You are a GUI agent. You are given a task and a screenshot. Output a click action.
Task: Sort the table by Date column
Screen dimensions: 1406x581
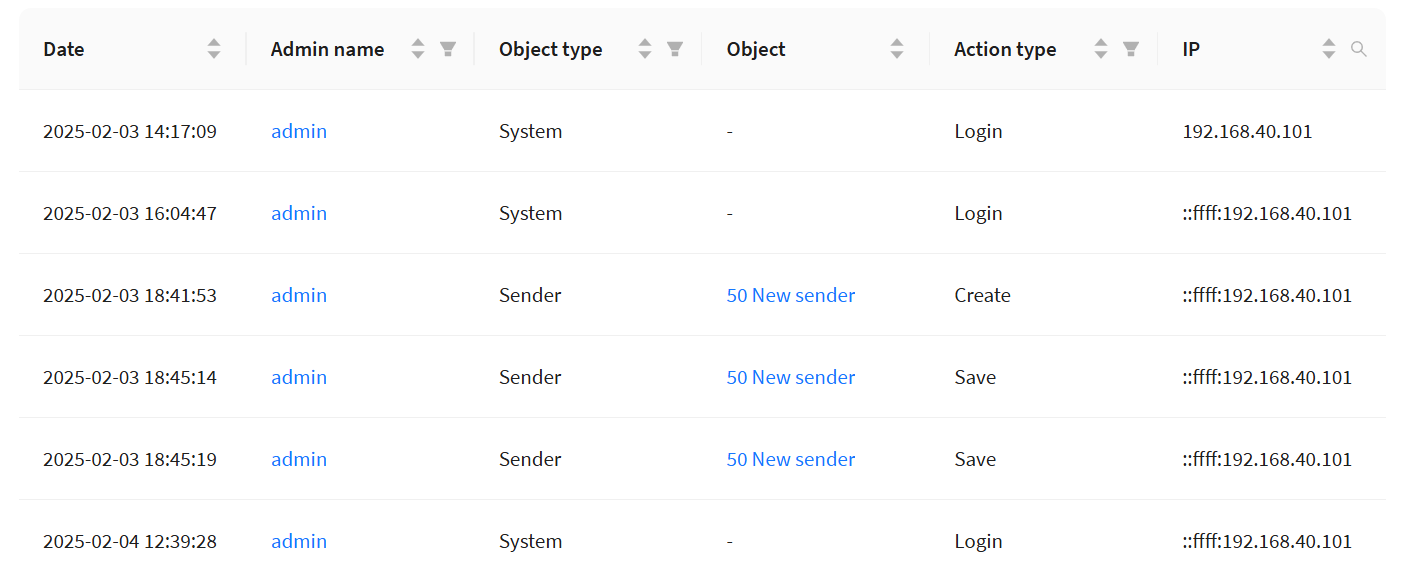click(x=214, y=49)
